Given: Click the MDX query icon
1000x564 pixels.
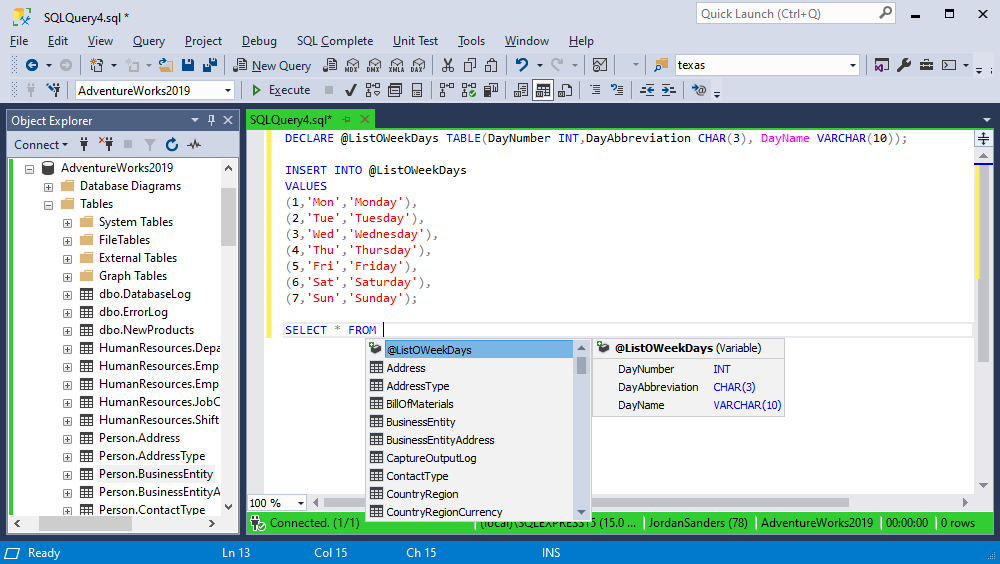Looking at the screenshot, I should (351, 65).
